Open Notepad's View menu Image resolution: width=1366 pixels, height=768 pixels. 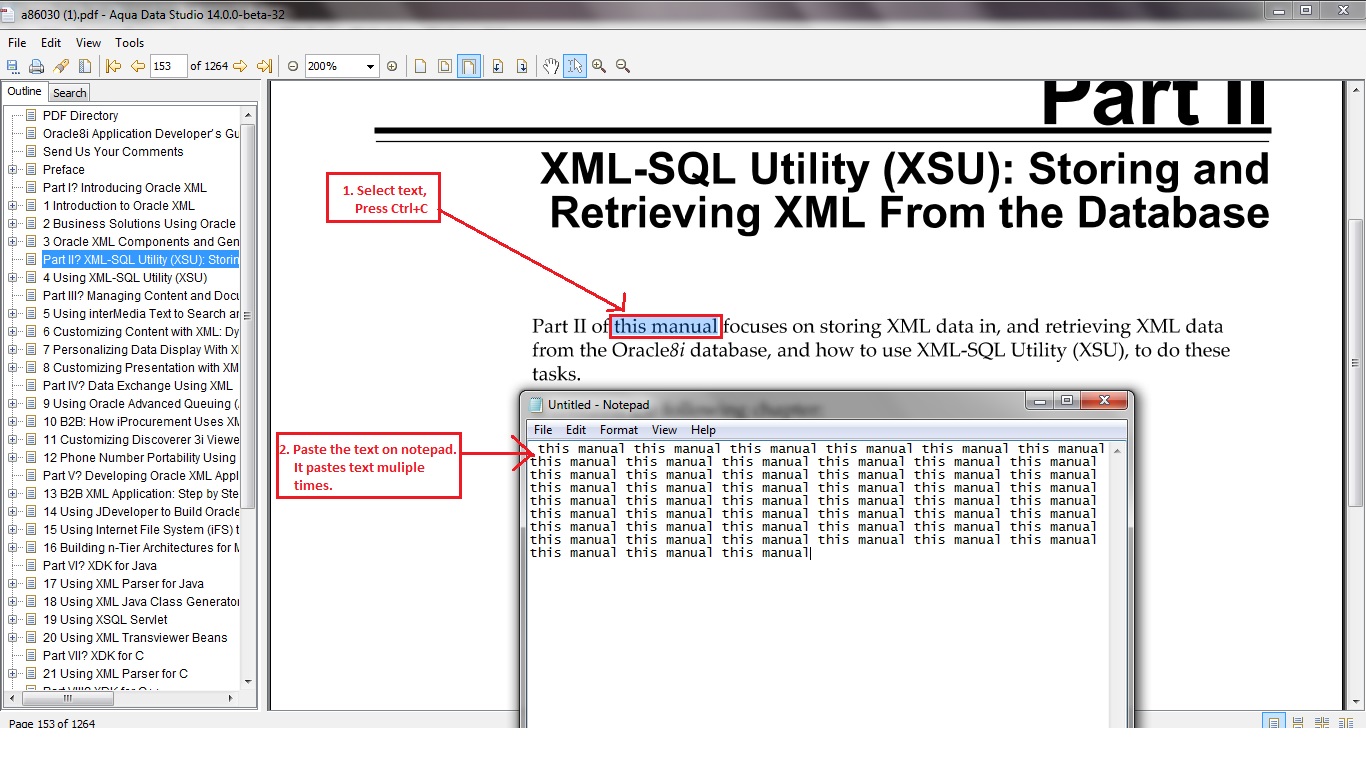tap(664, 430)
